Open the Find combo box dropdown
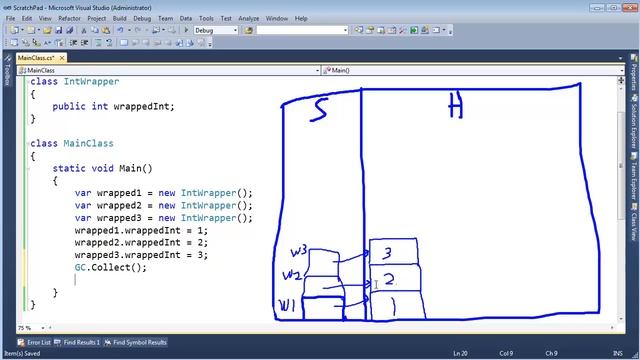640x360 pixels. click(345, 30)
